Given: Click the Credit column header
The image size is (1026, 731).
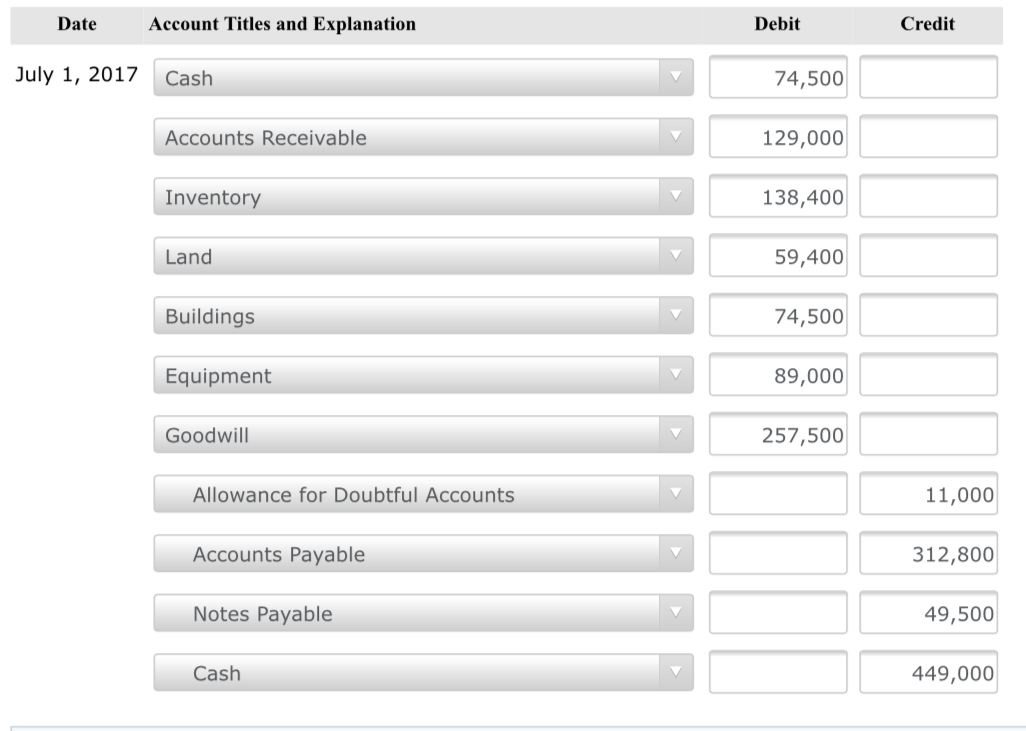Looking at the screenshot, I should click(926, 24).
